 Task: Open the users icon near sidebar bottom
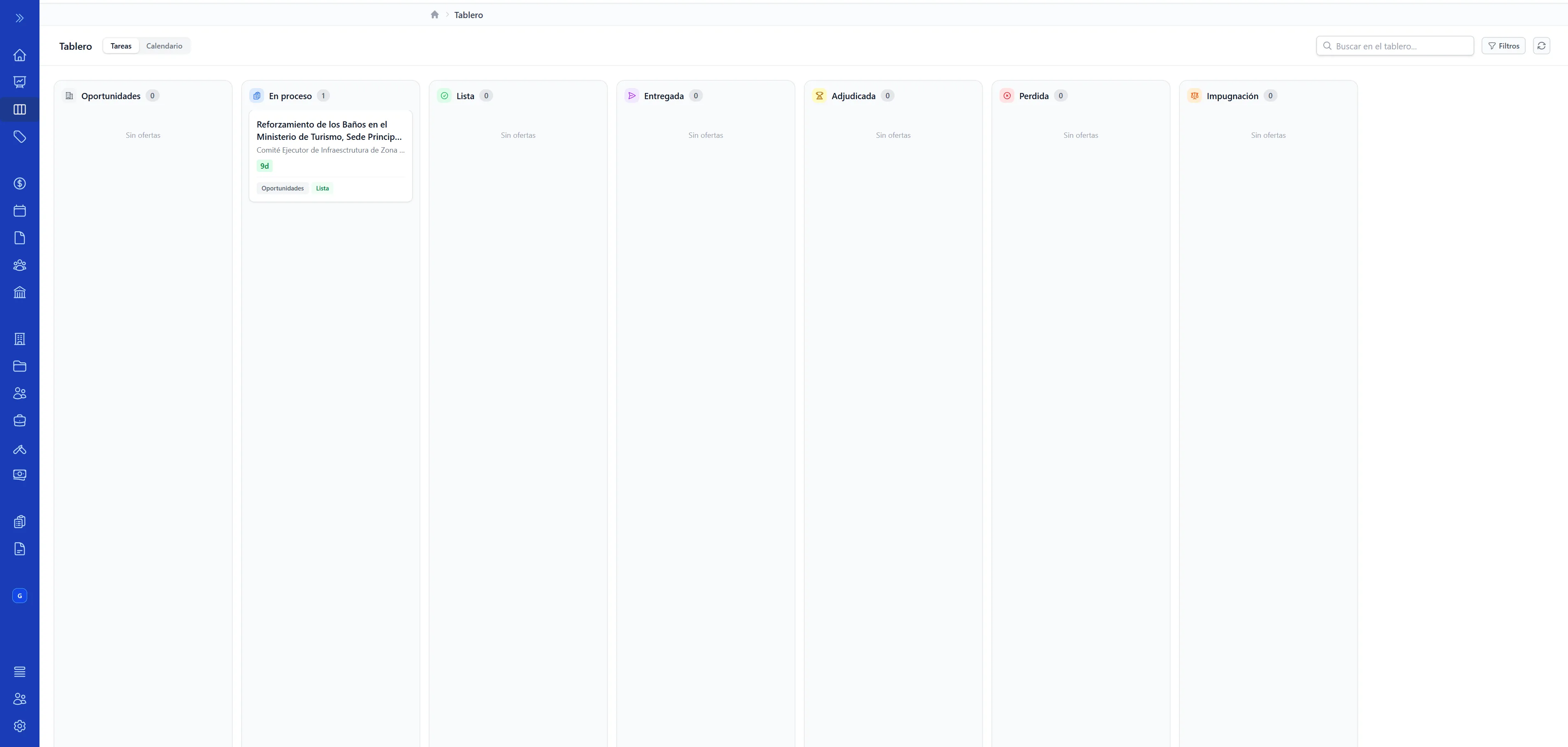click(19, 699)
